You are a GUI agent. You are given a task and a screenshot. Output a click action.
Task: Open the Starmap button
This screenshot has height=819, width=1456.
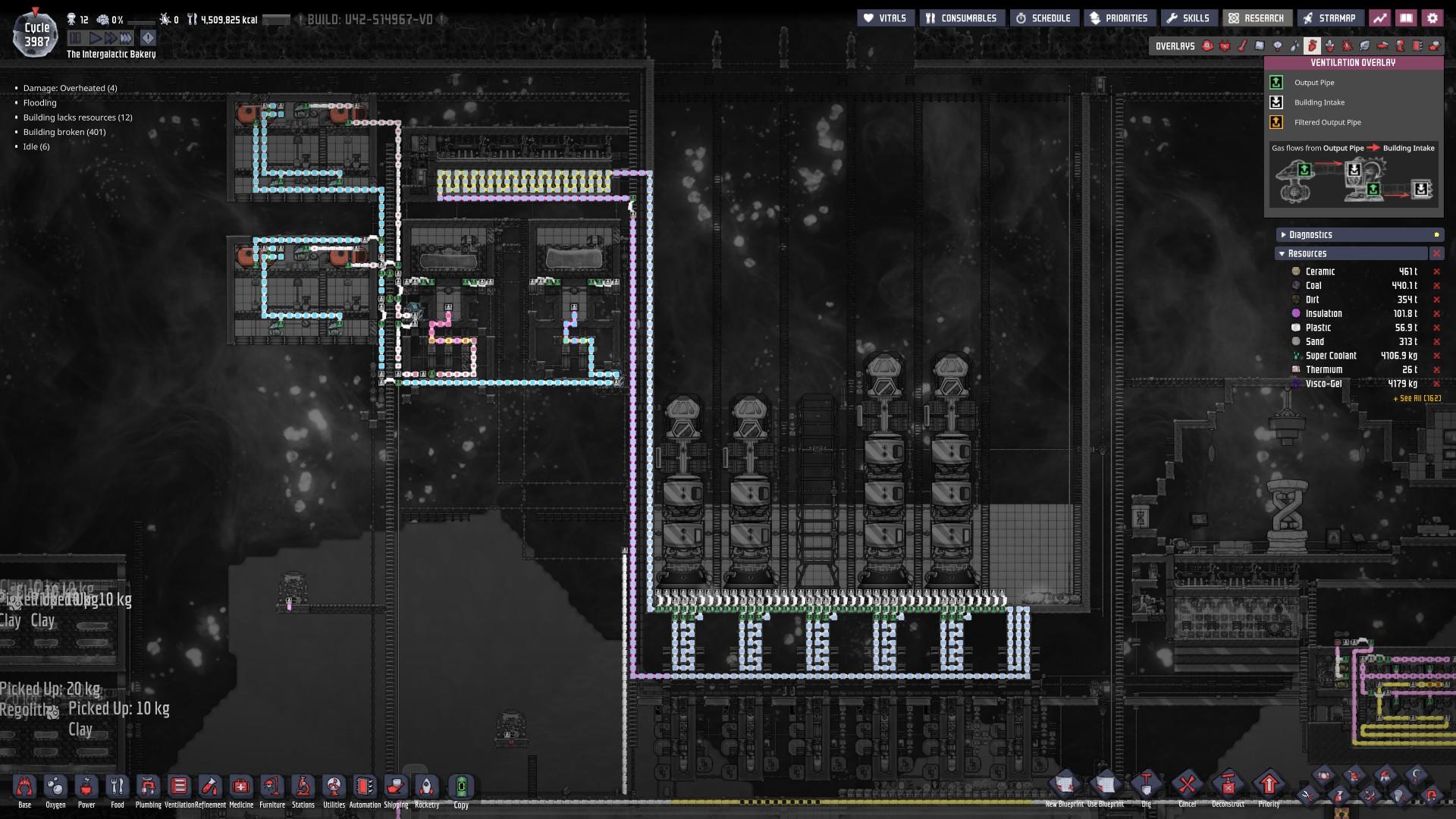1329,18
